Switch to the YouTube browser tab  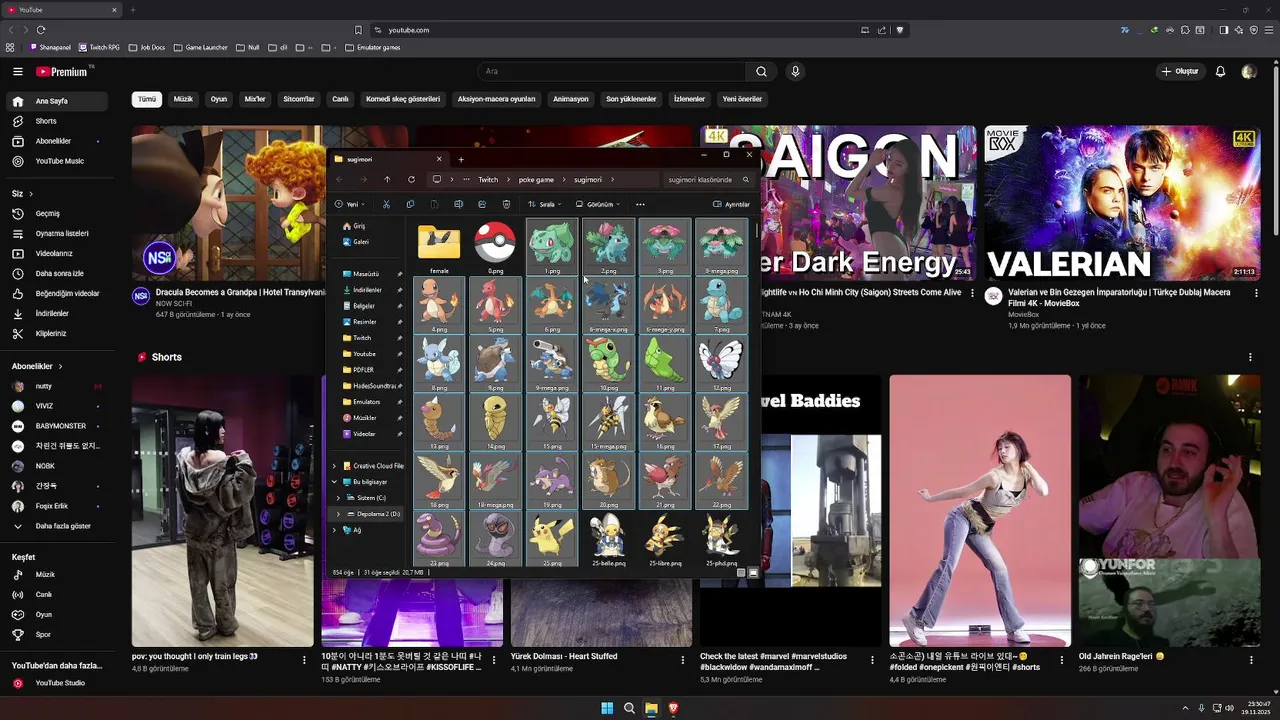[62, 10]
